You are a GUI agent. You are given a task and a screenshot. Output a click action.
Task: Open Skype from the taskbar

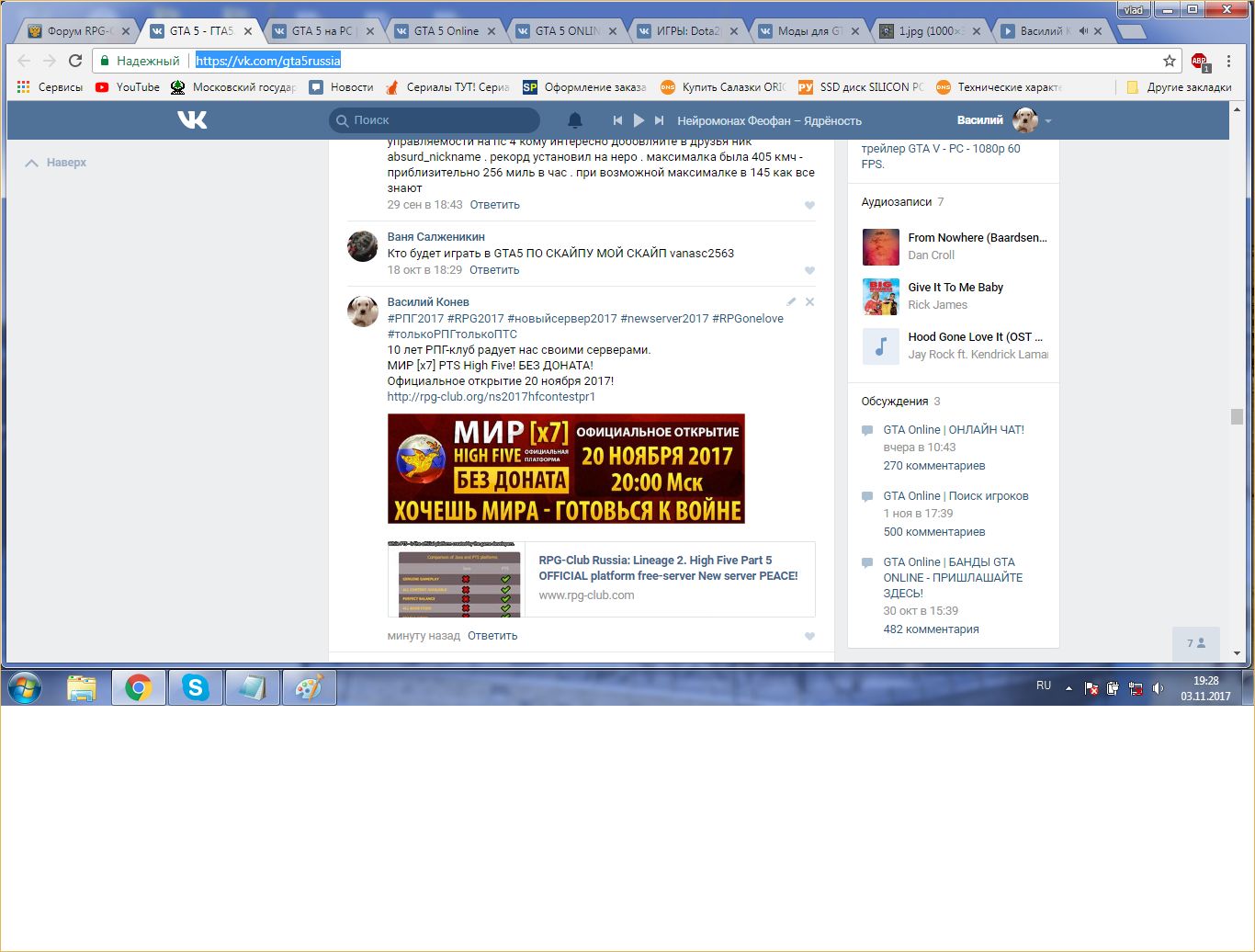click(196, 687)
